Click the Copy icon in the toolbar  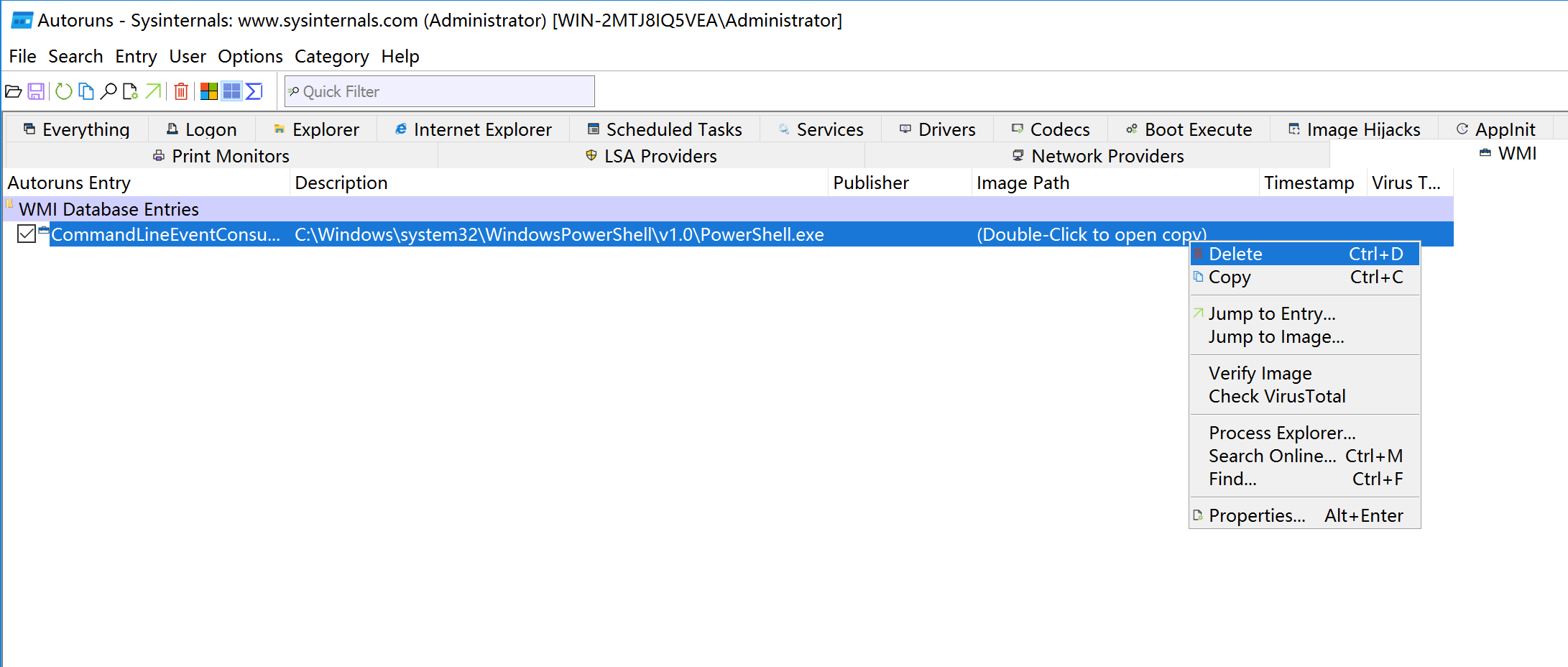(x=86, y=91)
